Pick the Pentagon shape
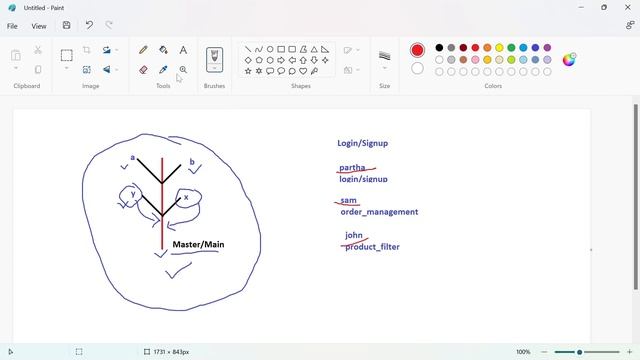Image resolution: width=640 pixels, height=360 pixels. tap(259, 60)
